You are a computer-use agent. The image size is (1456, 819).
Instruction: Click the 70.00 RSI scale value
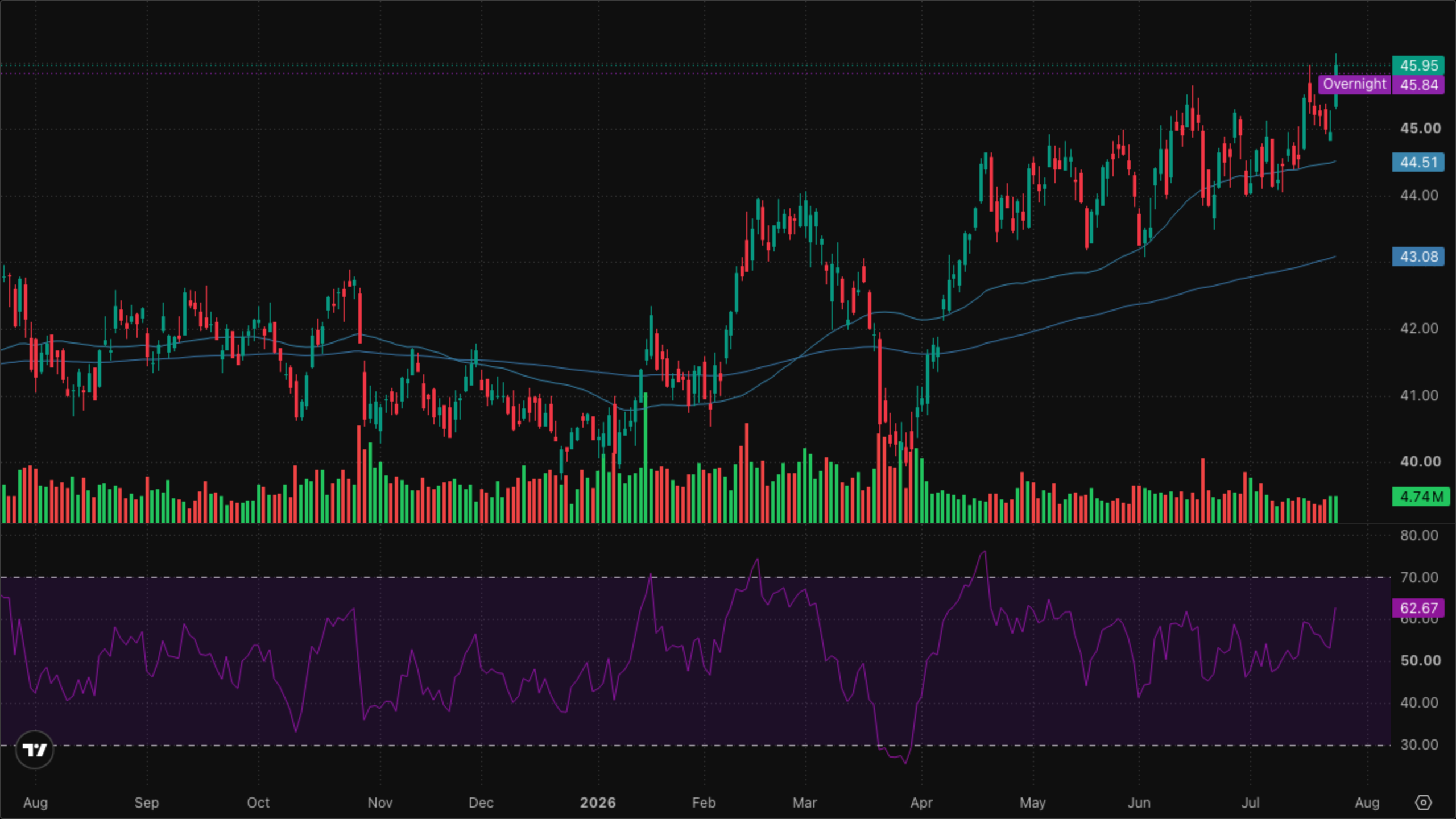point(1419,577)
